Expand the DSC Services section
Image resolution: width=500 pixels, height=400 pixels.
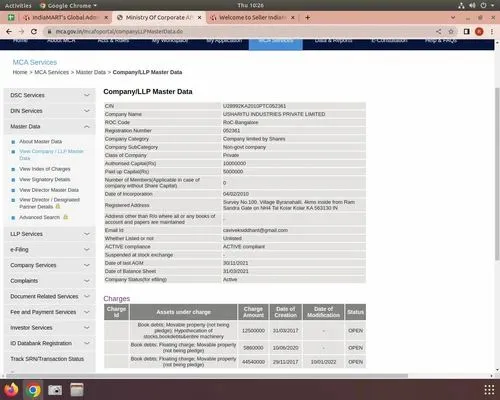click(x=50, y=95)
